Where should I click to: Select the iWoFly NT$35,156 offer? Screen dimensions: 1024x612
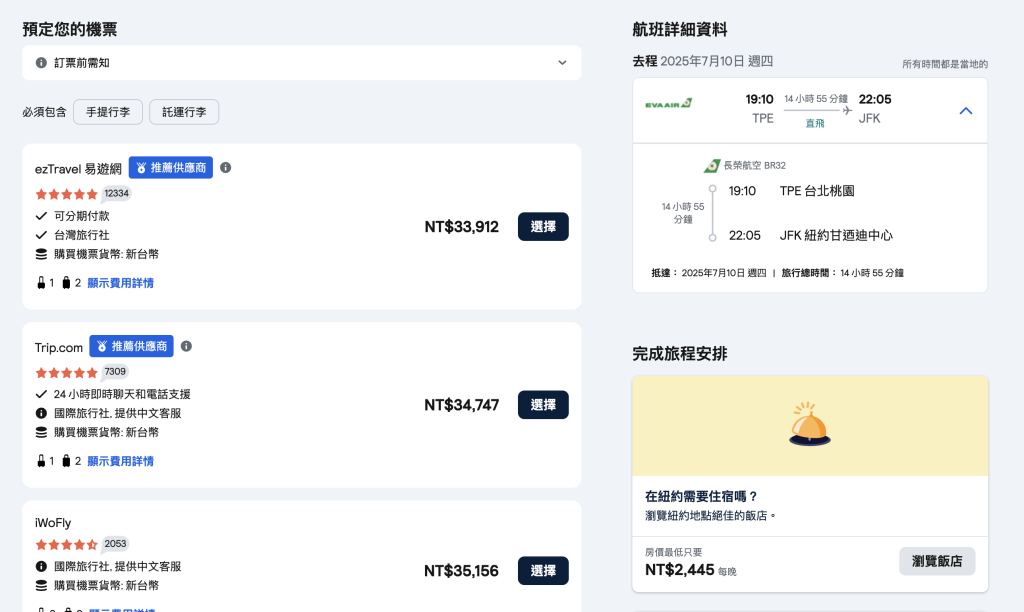(543, 571)
